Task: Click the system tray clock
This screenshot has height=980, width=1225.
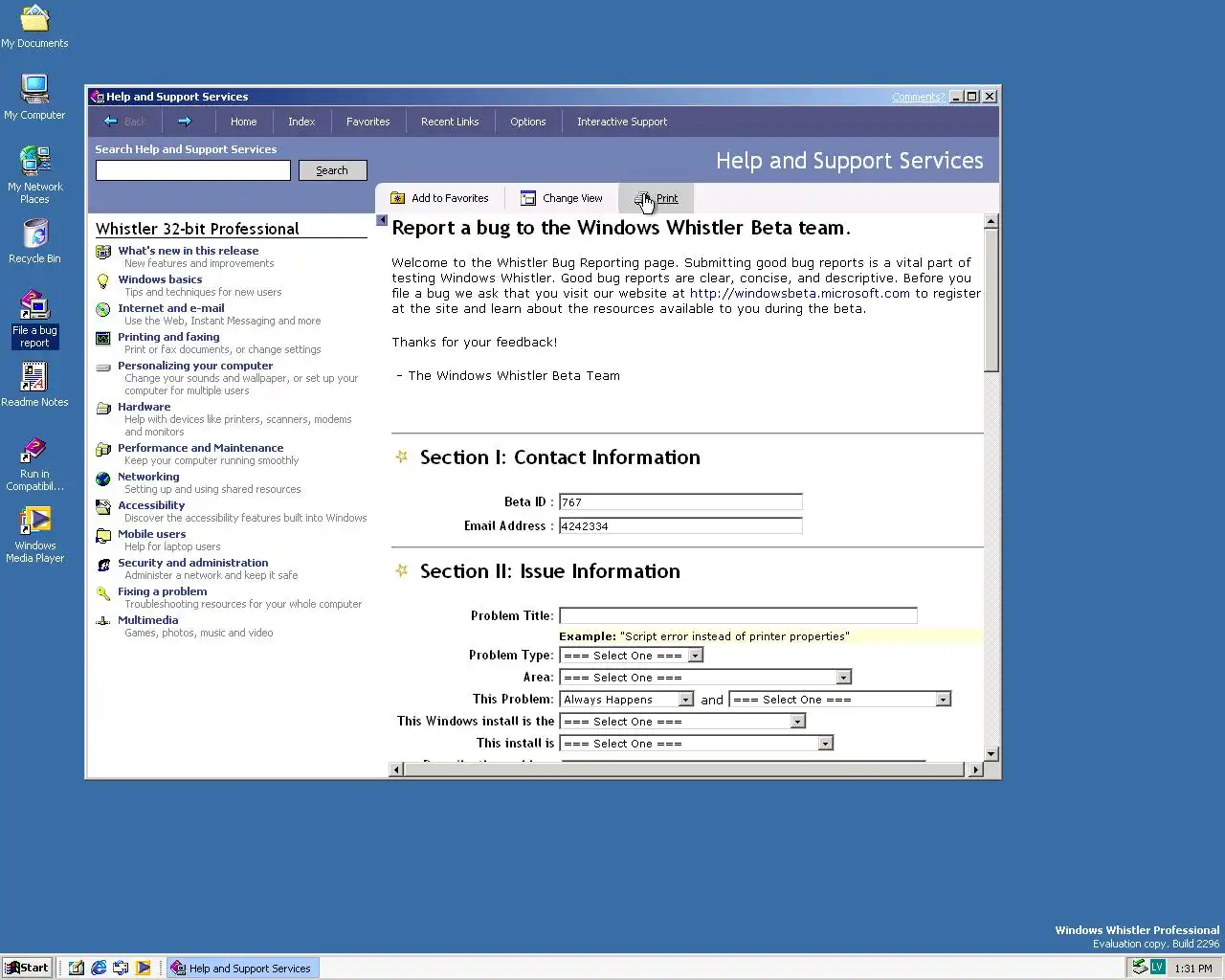Action: click(x=1192, y=969)
